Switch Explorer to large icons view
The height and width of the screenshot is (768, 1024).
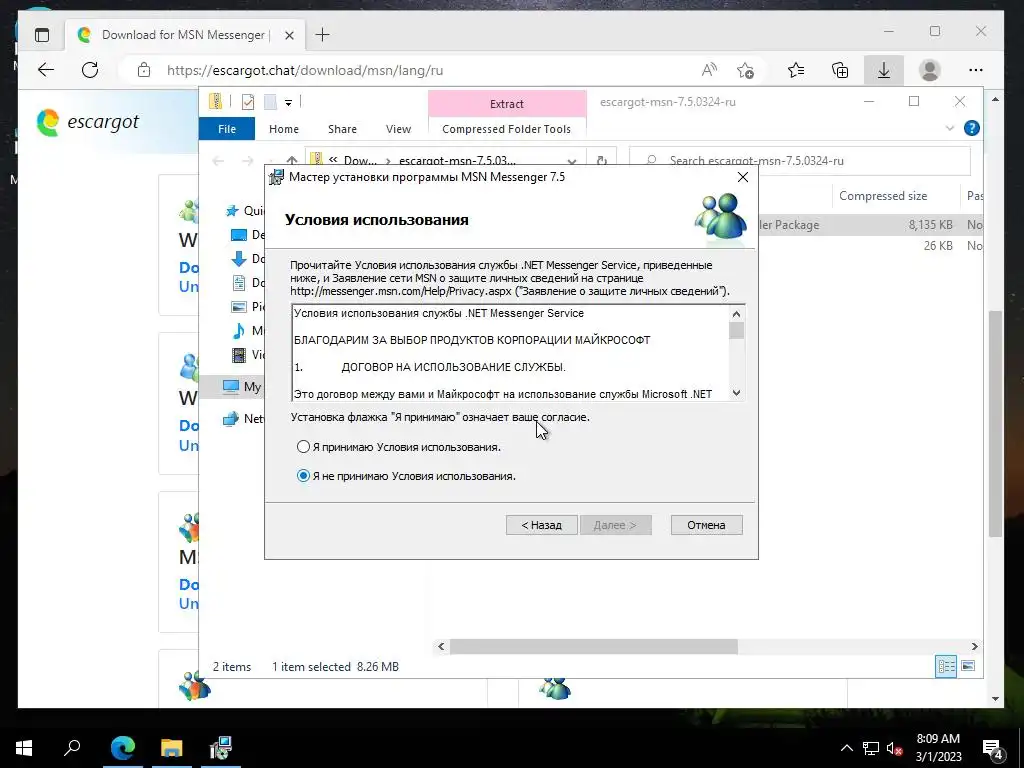coord(968,666)
